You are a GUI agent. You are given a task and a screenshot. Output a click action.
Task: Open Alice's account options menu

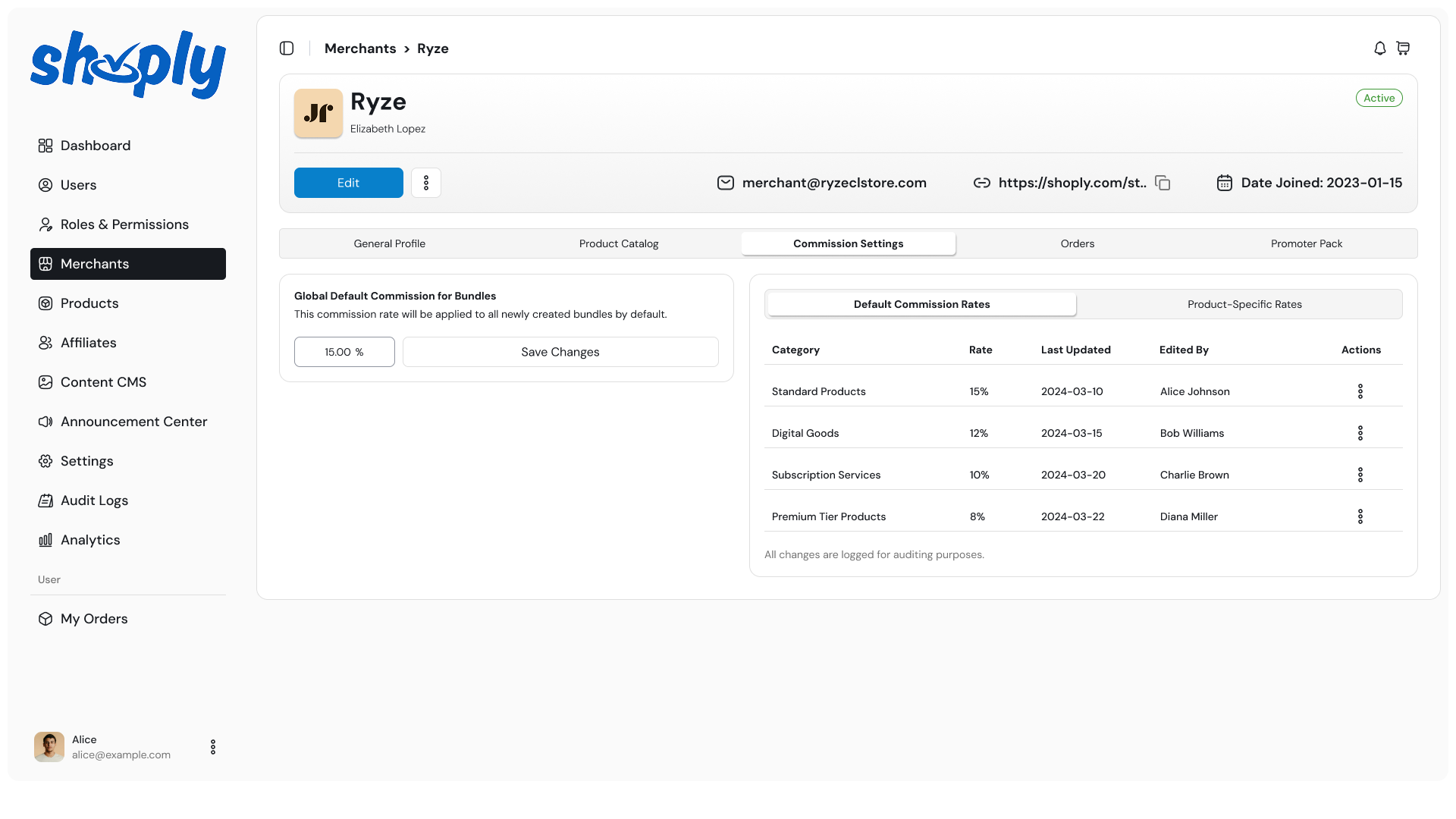pos(213,747)
